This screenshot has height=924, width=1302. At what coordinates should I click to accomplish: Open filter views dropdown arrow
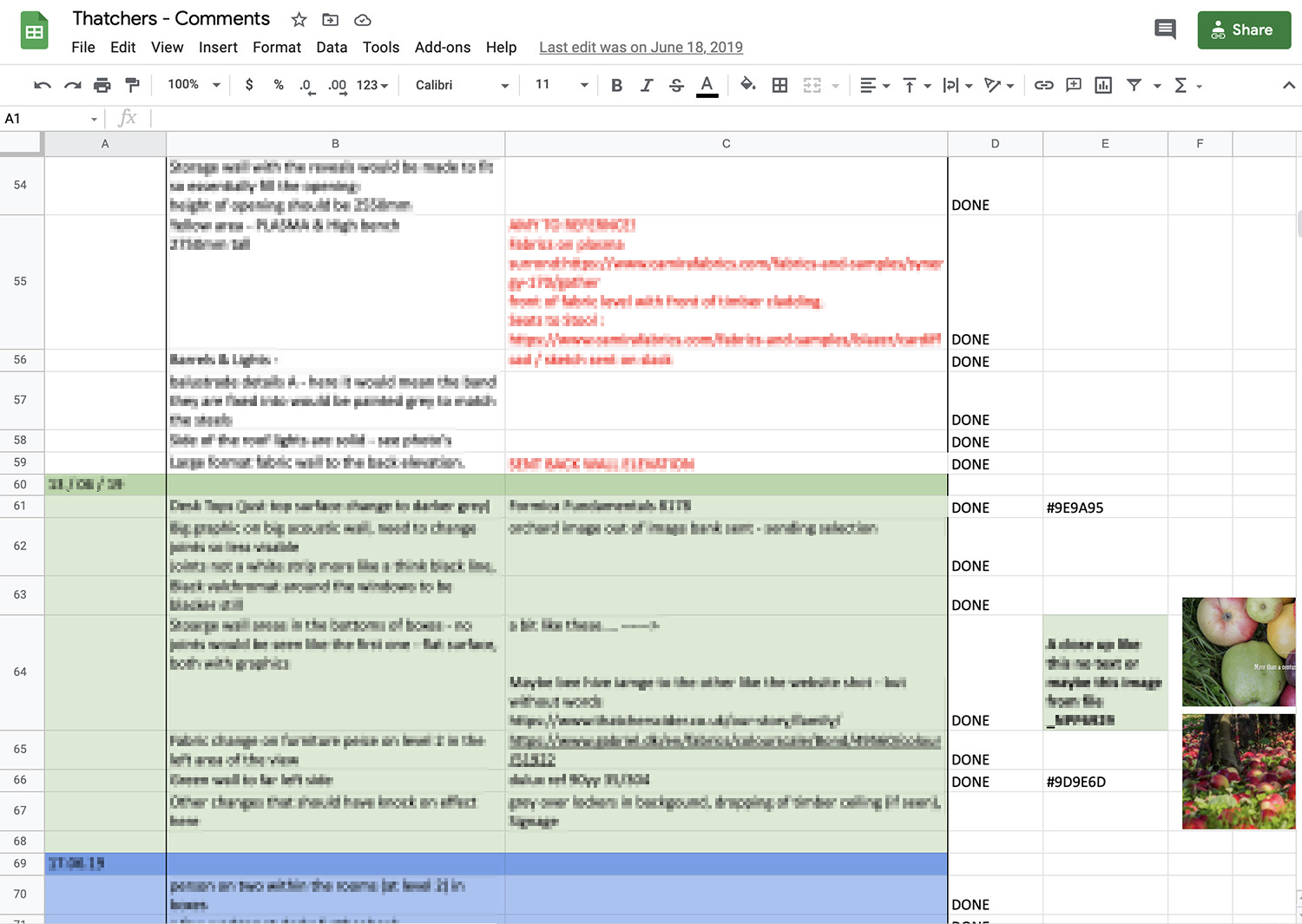coord(1157,86)
